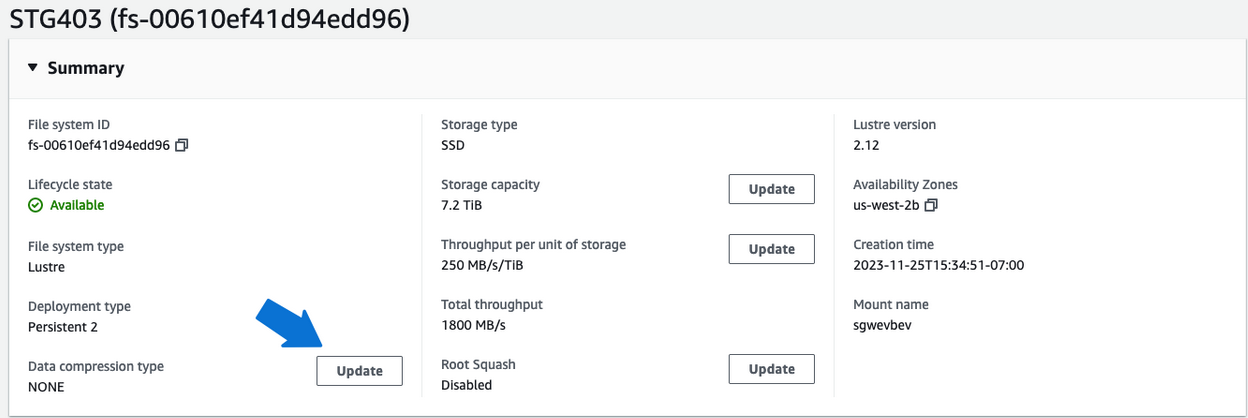The image size is (1248, 418).
Task: Click the Summary heading text
Action: click(86, 68)
